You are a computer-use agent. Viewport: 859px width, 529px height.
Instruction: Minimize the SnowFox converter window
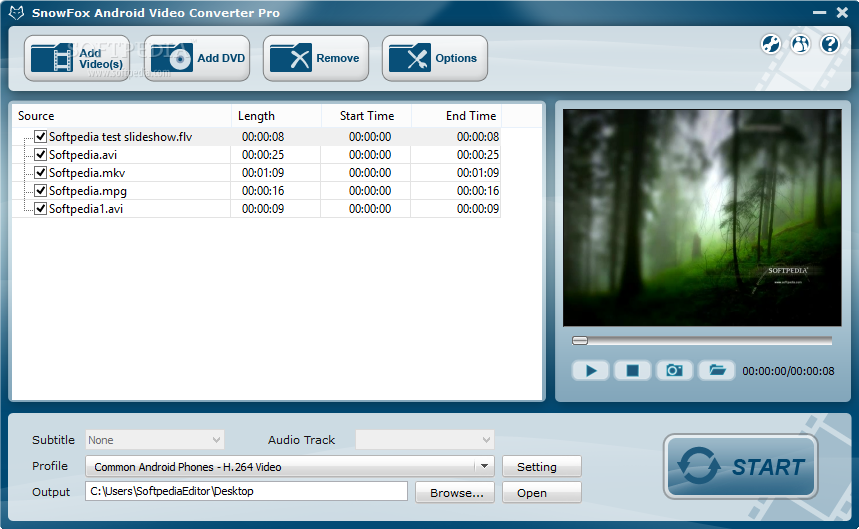coord(820,13)
